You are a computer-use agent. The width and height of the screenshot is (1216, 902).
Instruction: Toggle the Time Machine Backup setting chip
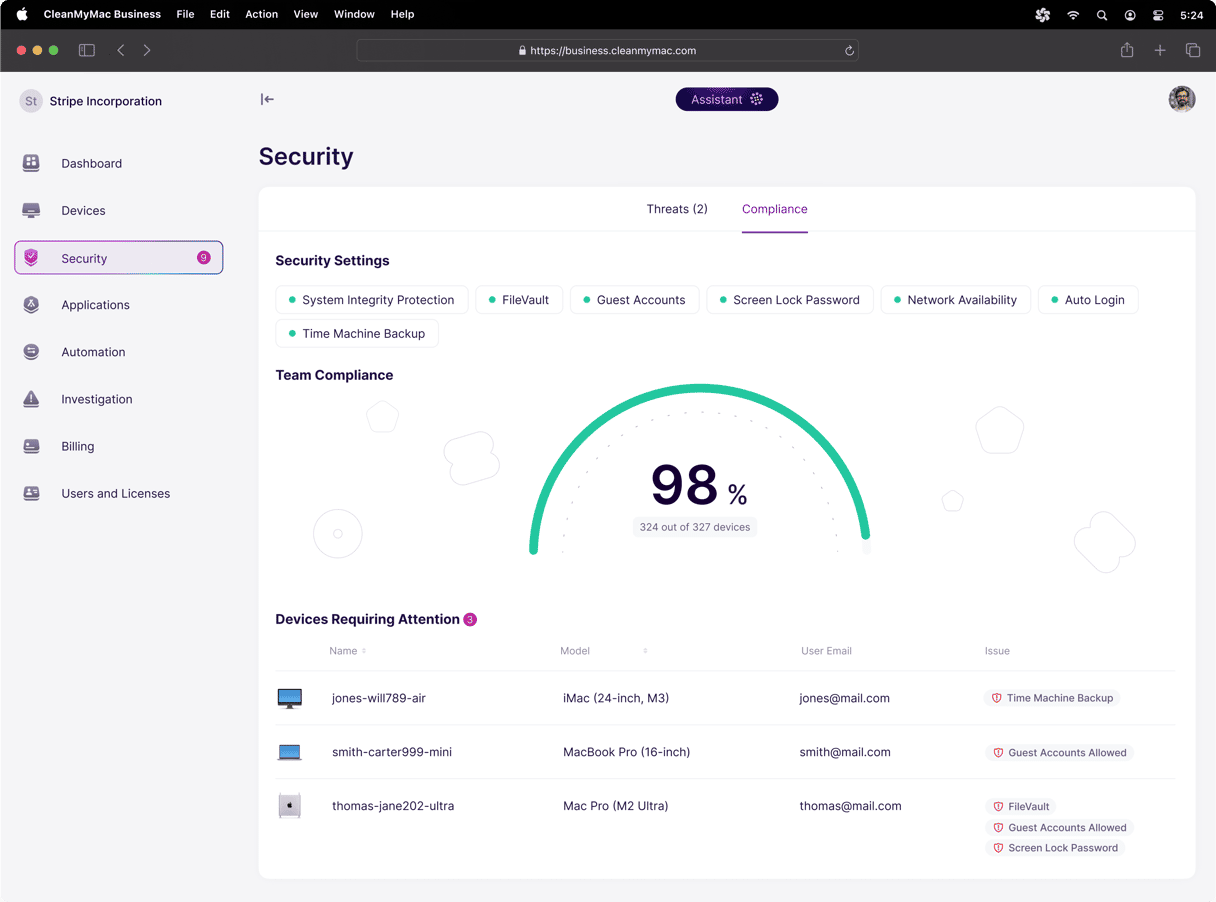[357, 334]
